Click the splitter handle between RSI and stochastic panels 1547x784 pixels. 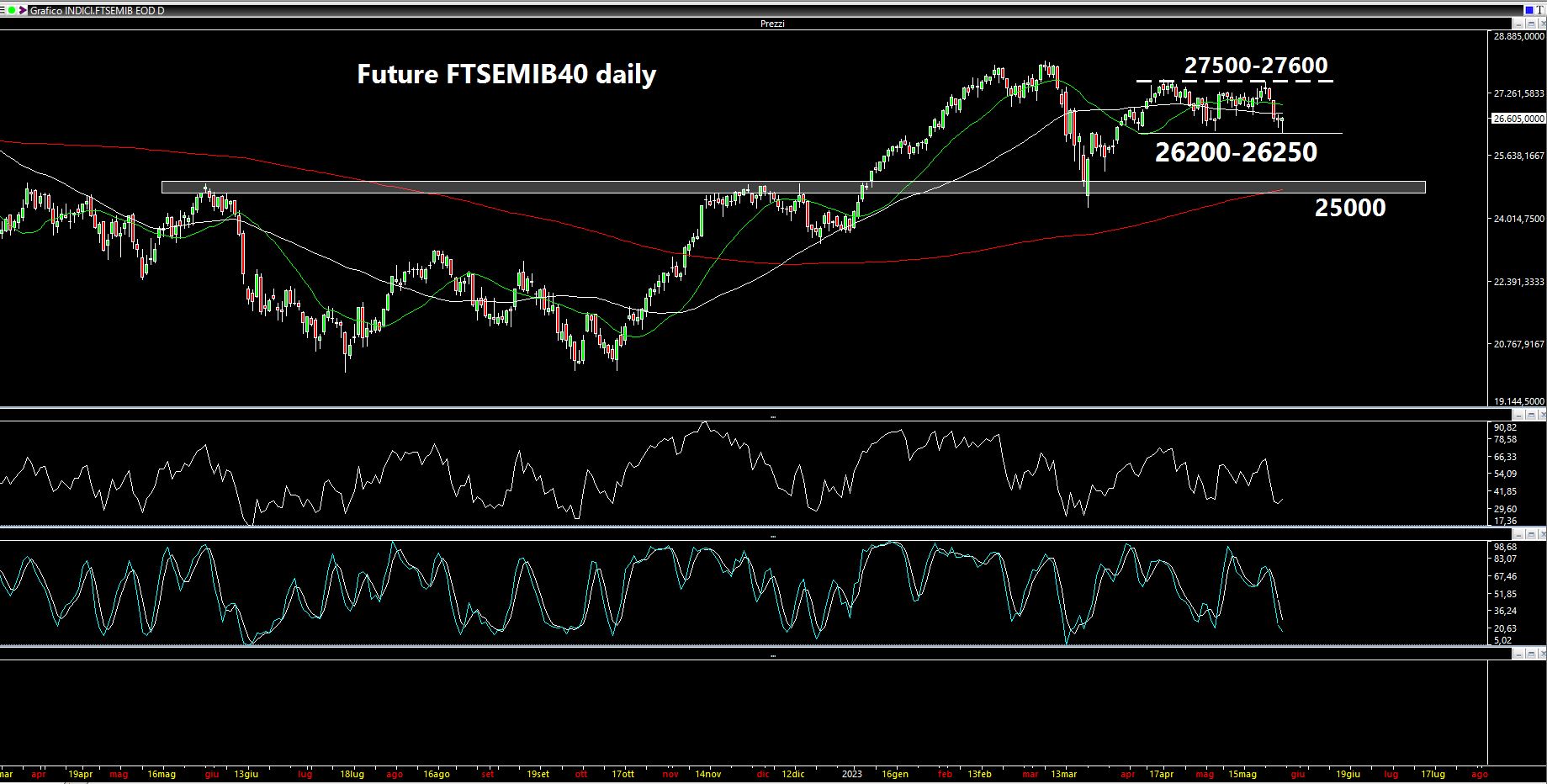click(773, 535)
